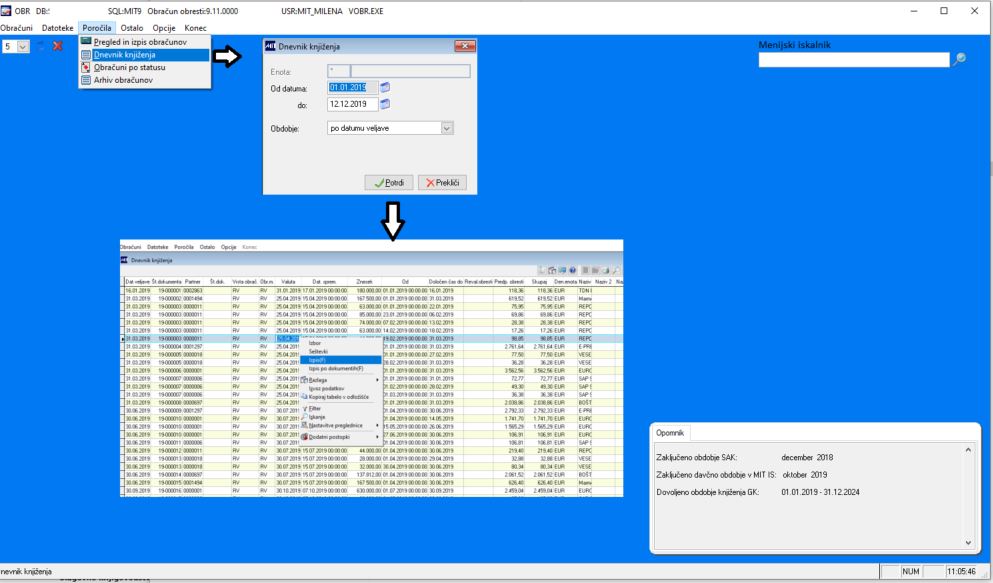
Task: Click the Pregled in izpis obračunov icon
Action: [86, 41]
